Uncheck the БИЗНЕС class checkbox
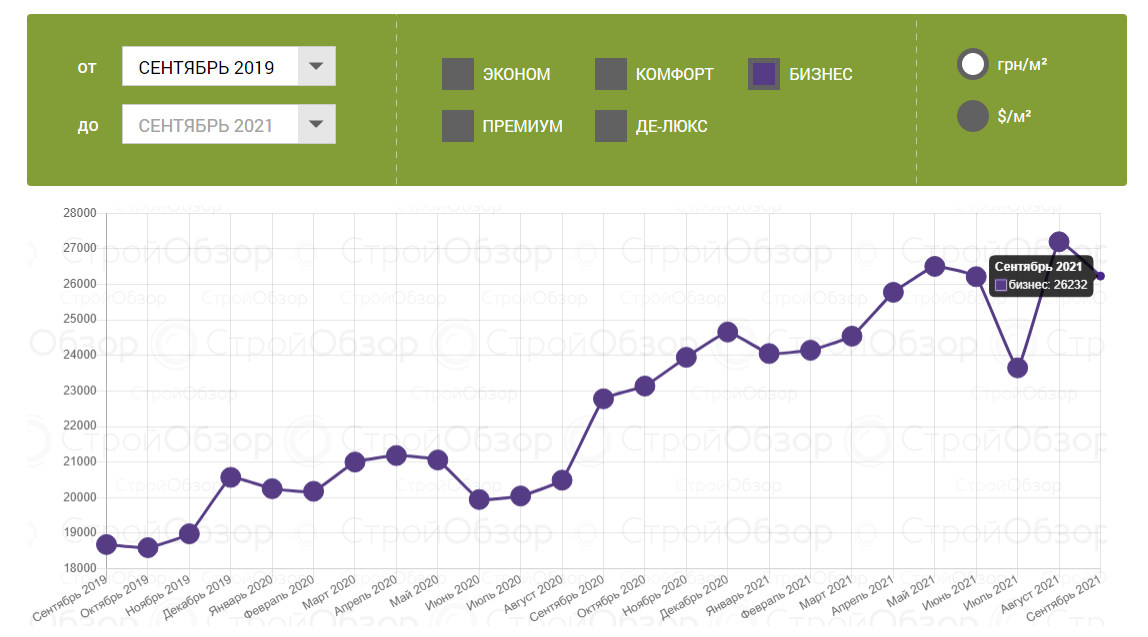The width and height of the screenshot is (1148, 637). 764,74
